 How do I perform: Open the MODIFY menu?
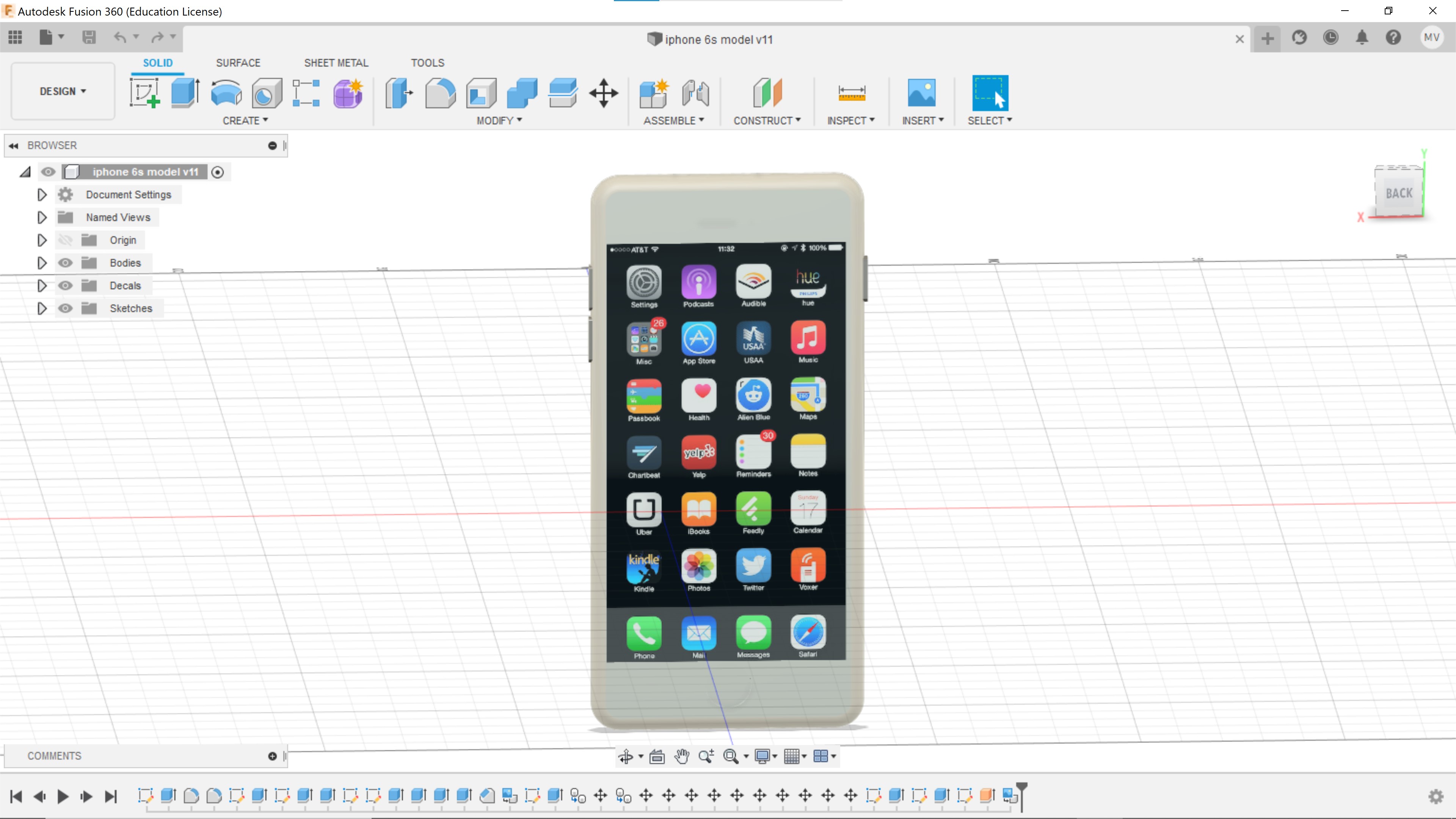(499, 121)
